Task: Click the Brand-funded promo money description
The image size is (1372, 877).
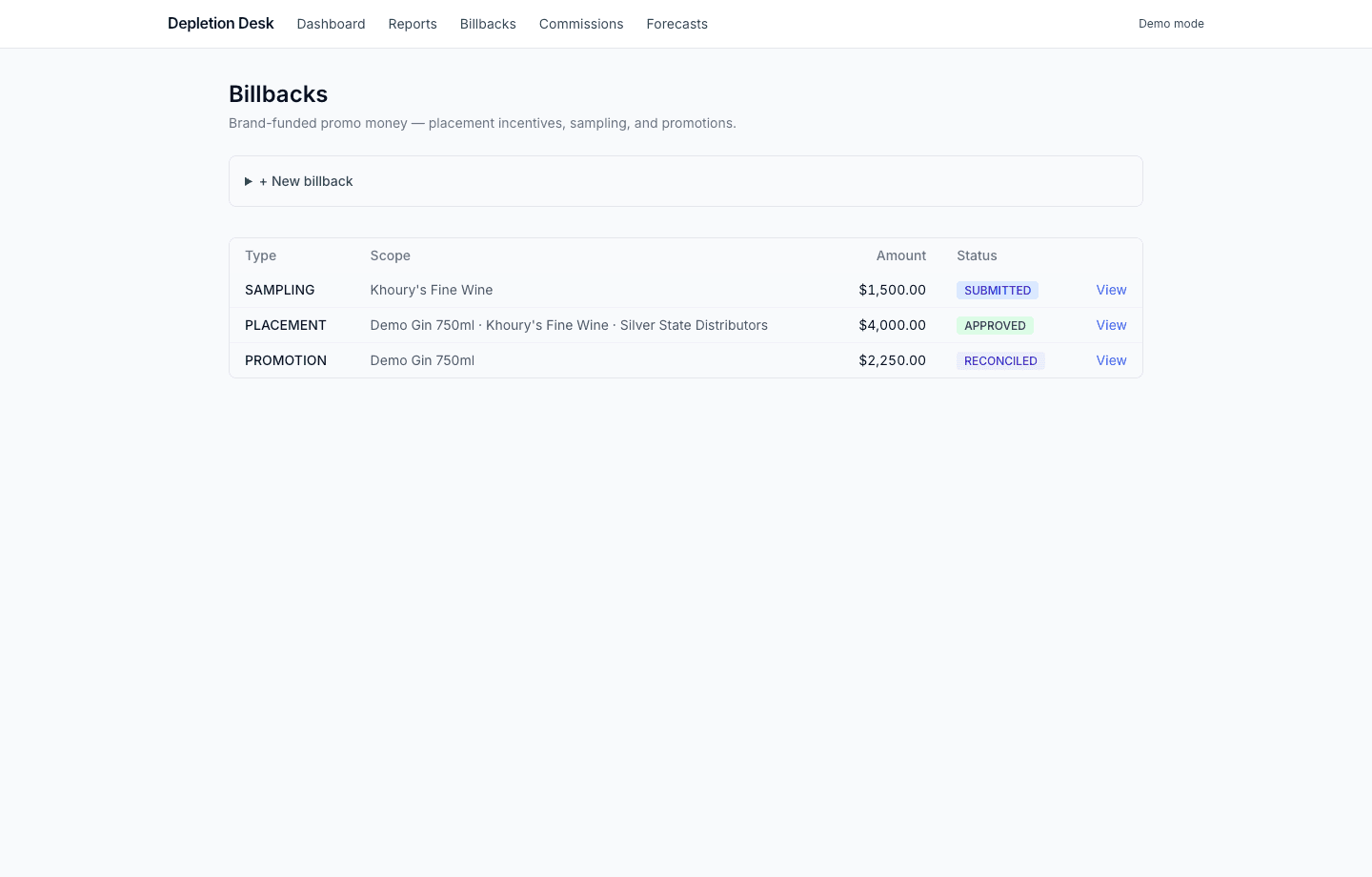Action: pos(482,123)
